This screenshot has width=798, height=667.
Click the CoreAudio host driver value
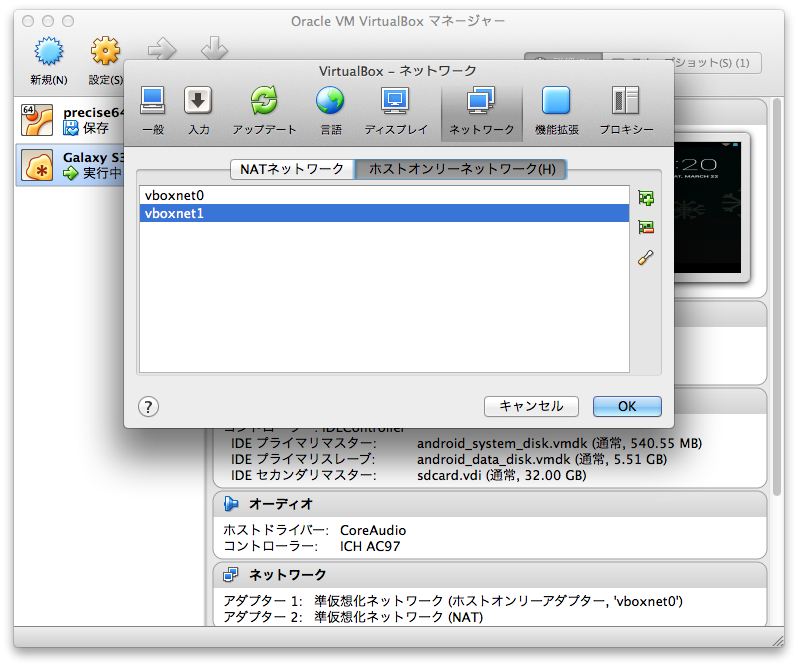(373, 530)
